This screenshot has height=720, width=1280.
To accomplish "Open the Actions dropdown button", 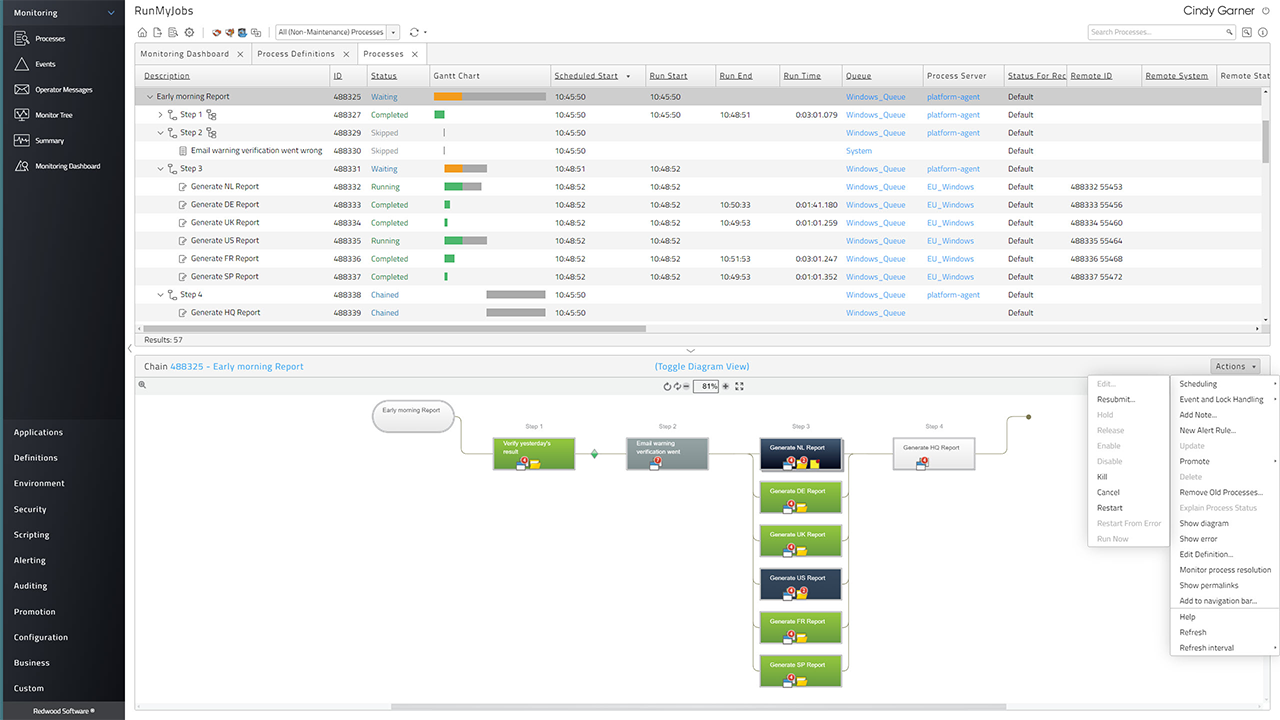I will tap(1236, 366).
